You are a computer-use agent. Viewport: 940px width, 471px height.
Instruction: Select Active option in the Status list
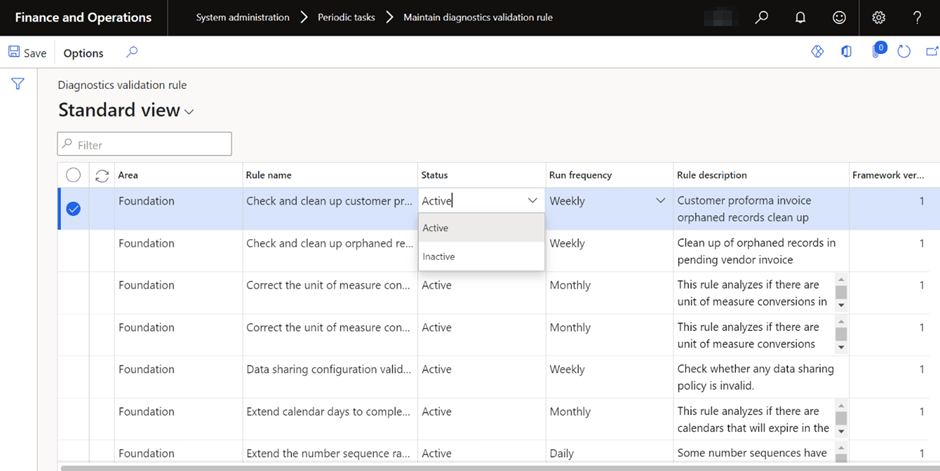click(x=436, y=228)
